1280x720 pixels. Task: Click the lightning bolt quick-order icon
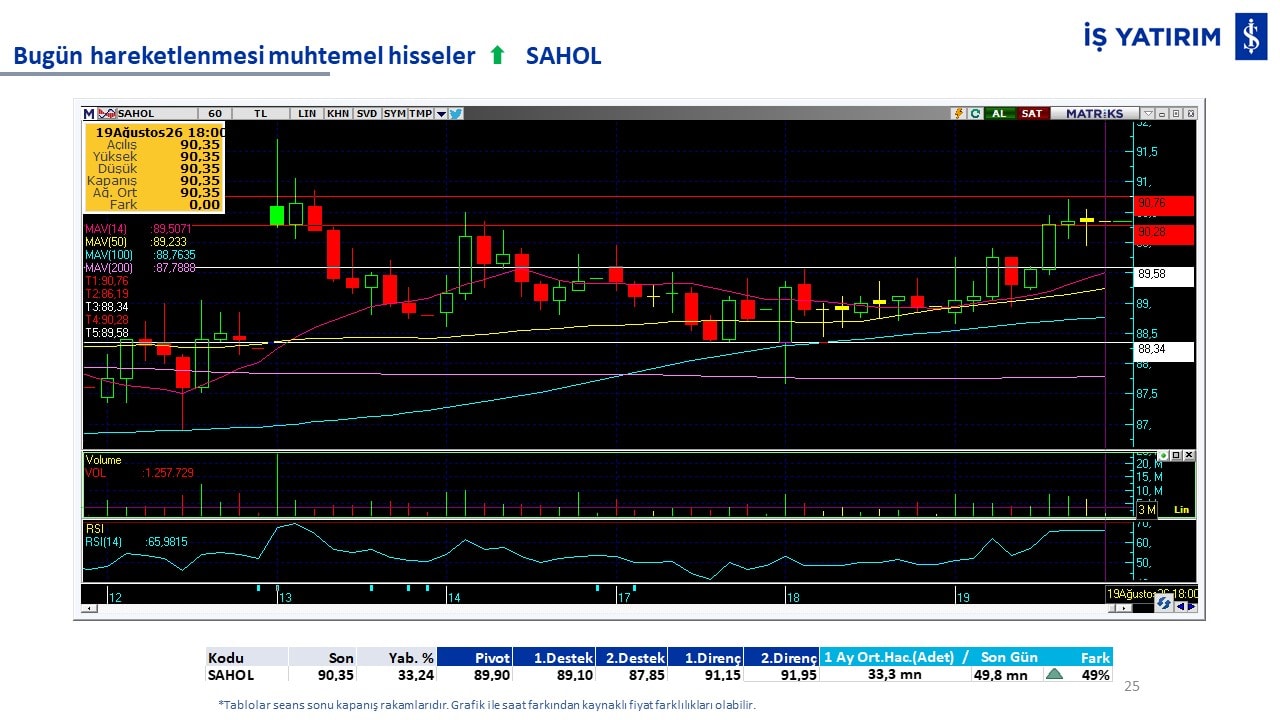pyautogui.click(x=959, y=114)
